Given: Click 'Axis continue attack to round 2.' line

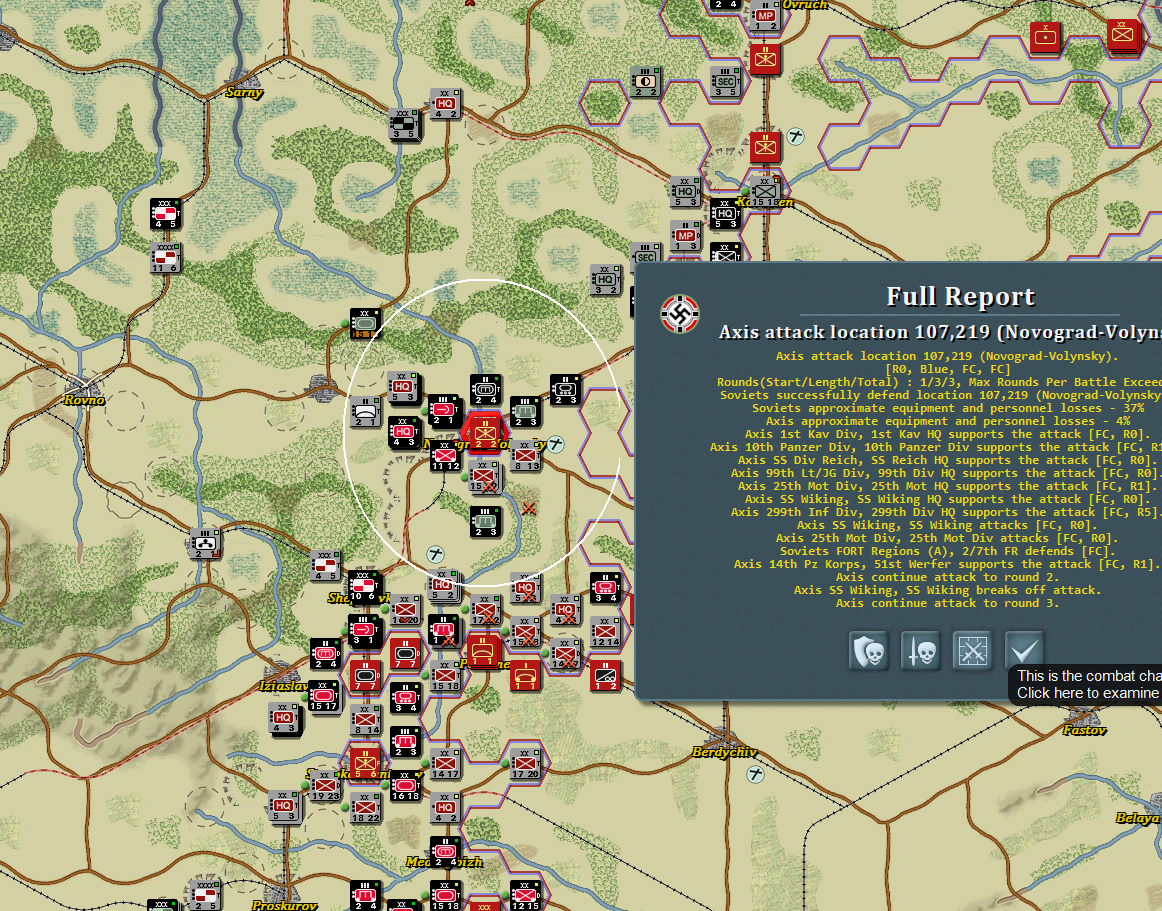Looking at the screenshot, I should [x=948, y=577].
